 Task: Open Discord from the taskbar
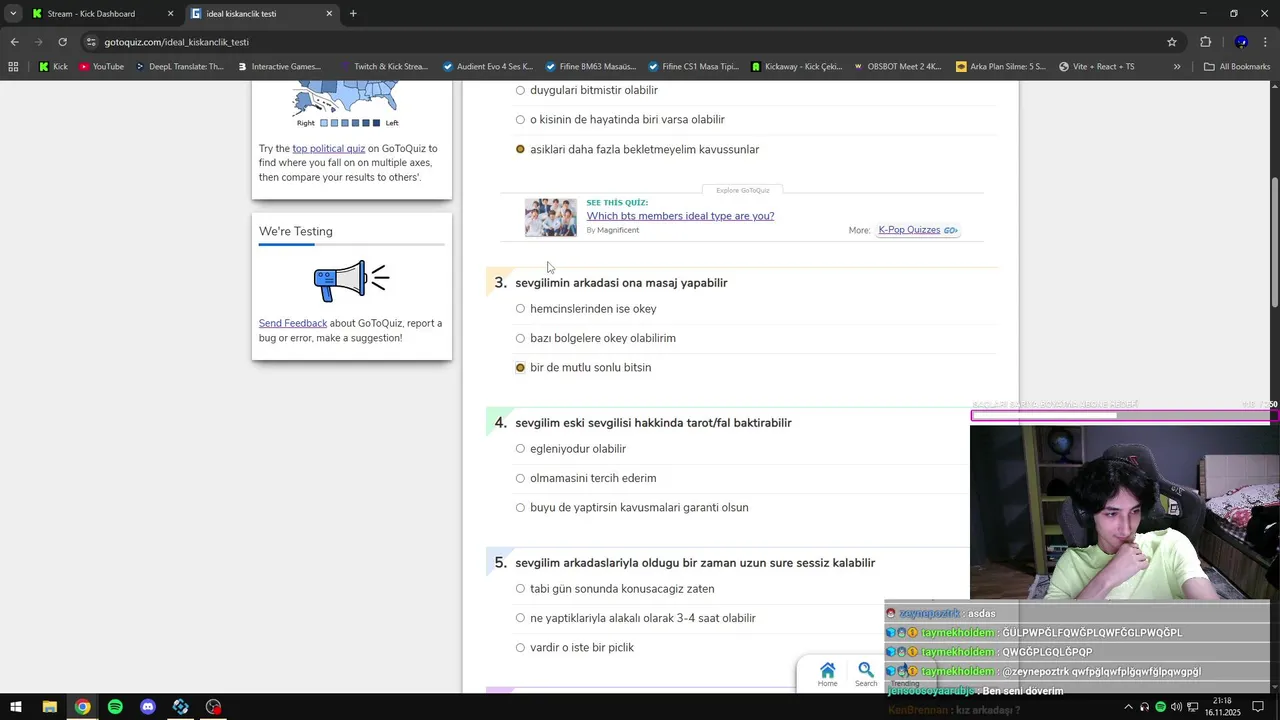[x=148, y=707]
